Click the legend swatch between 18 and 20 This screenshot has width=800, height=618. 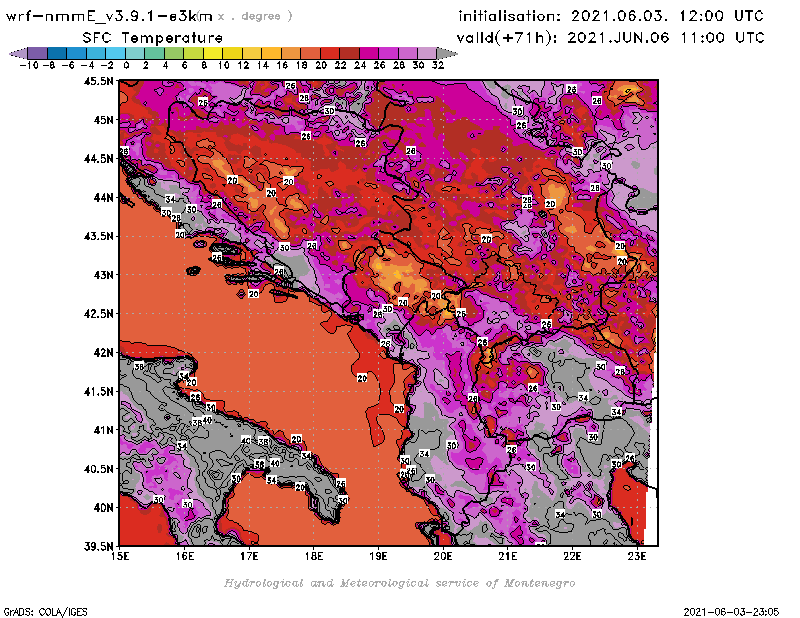(310, 53)
